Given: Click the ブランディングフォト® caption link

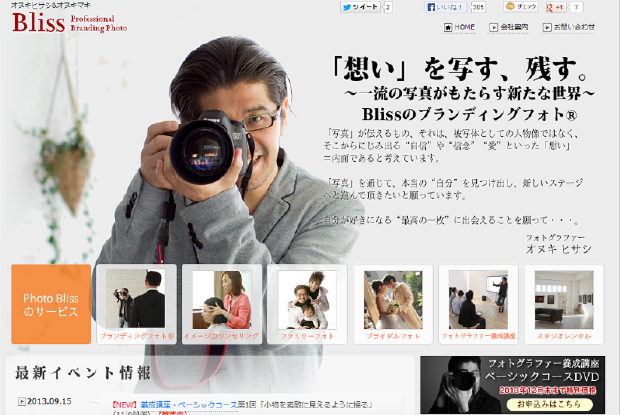Looking at the screenshot, I should pos(136,336).
